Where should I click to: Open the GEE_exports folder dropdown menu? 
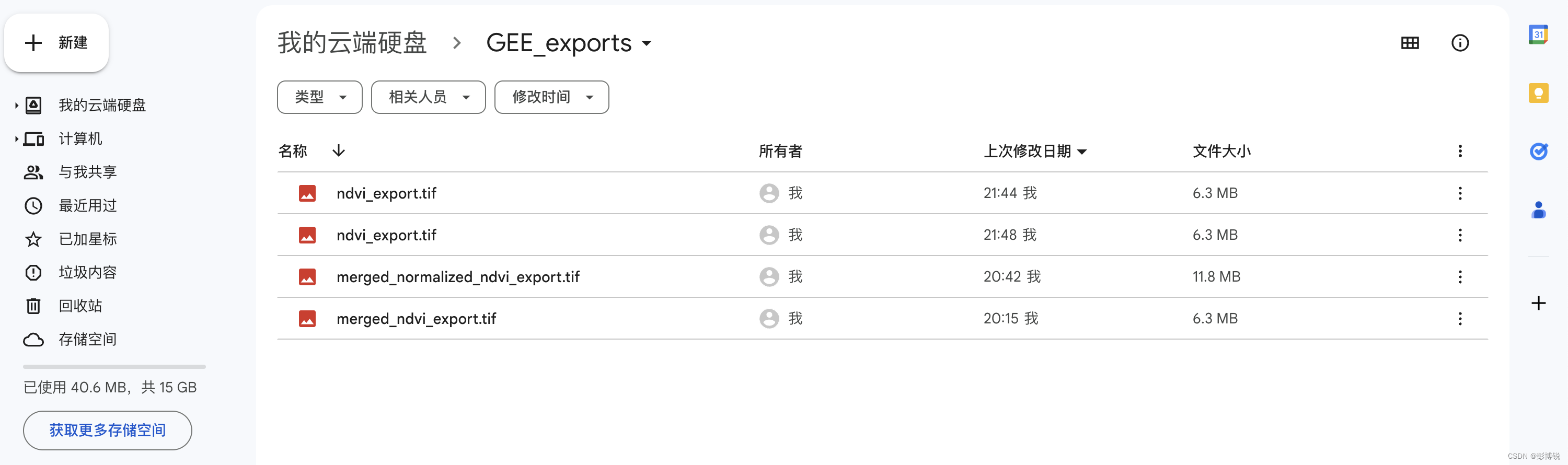647,43
